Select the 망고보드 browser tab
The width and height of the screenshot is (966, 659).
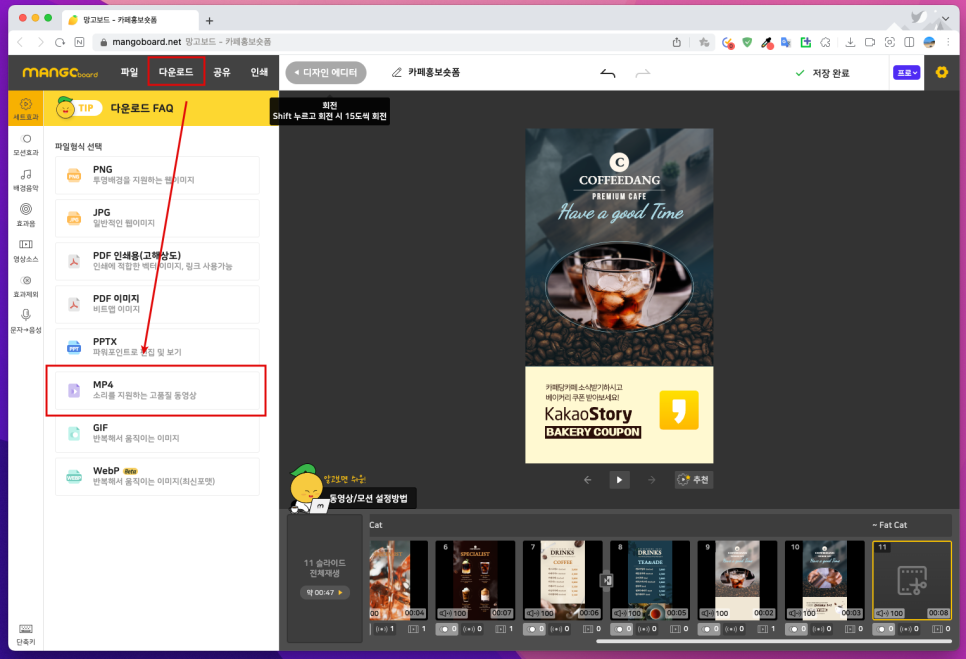pos(128,20)
